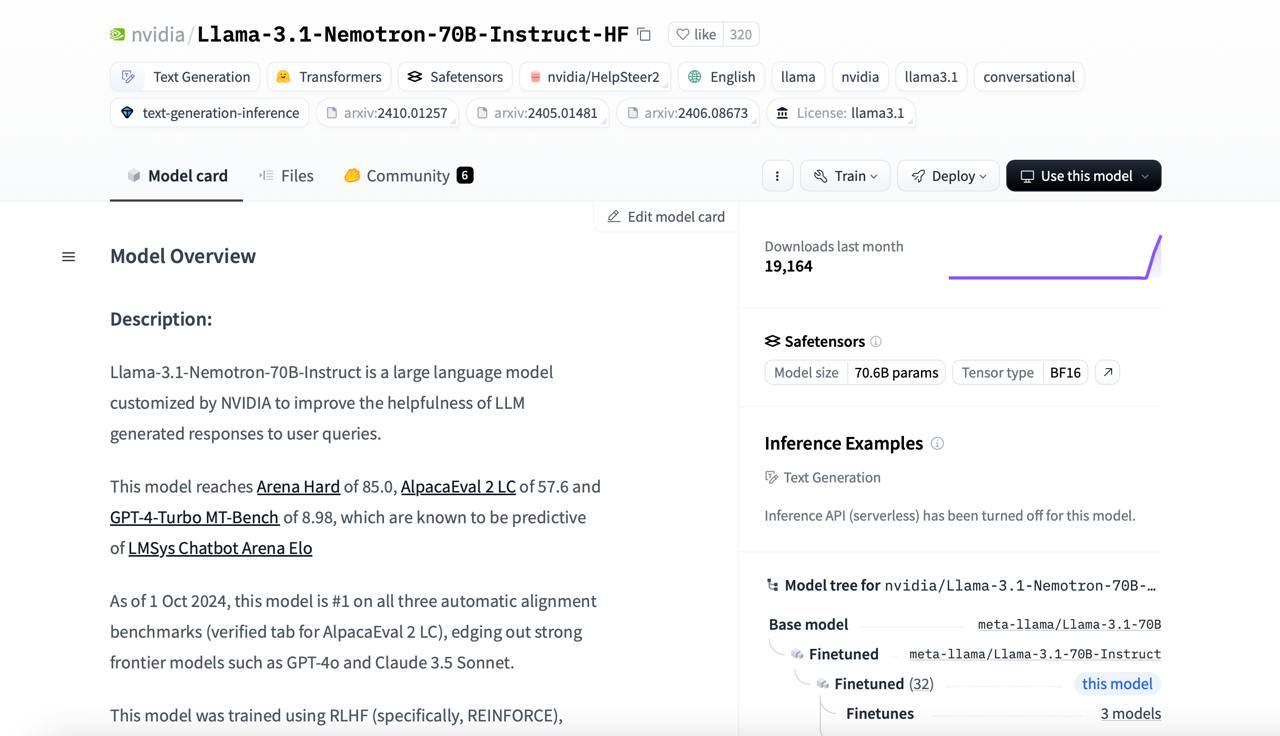Open the tensor details arrow icon
This screenshot has height=736, width=1280.
click(x=1107, y=373)
